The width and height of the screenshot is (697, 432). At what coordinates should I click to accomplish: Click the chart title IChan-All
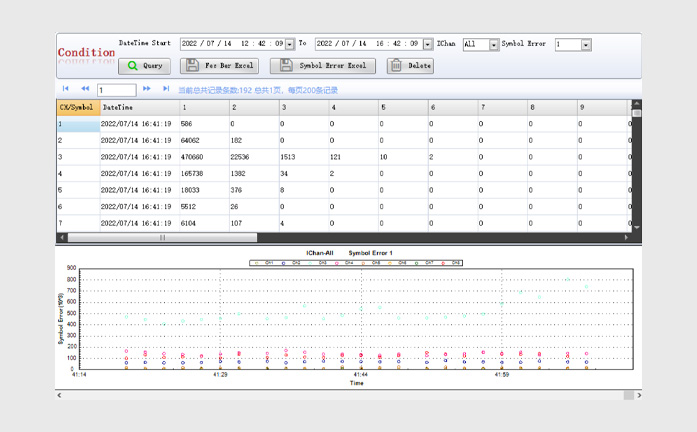(320, 253)
